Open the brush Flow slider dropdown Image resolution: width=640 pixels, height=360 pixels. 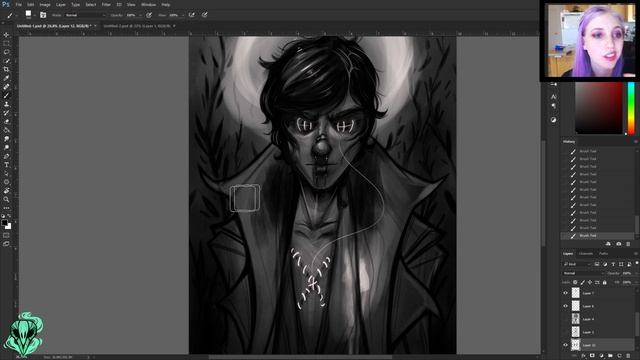(x=183, y=15)
